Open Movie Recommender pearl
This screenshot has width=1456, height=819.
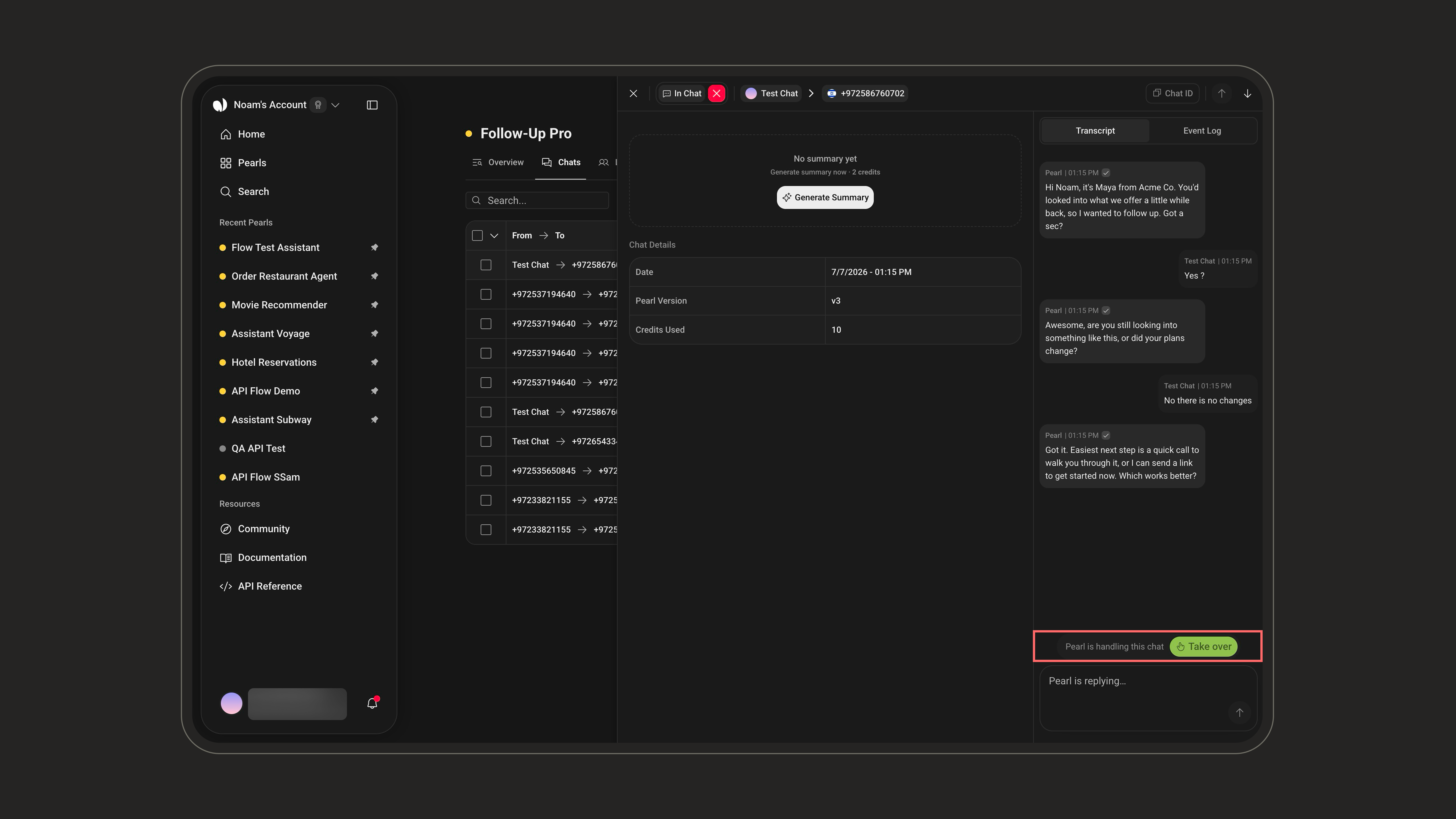279,305
